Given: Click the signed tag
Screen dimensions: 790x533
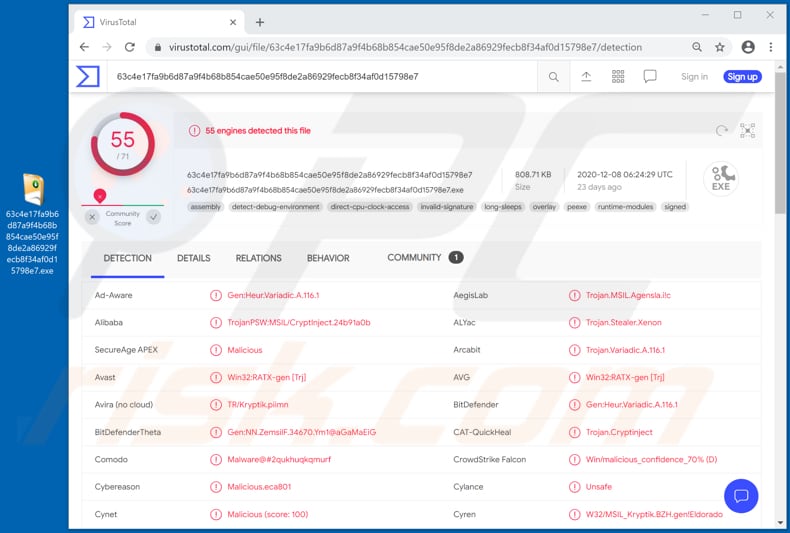Looking at the screenshot, I should [x=675, y=207].
